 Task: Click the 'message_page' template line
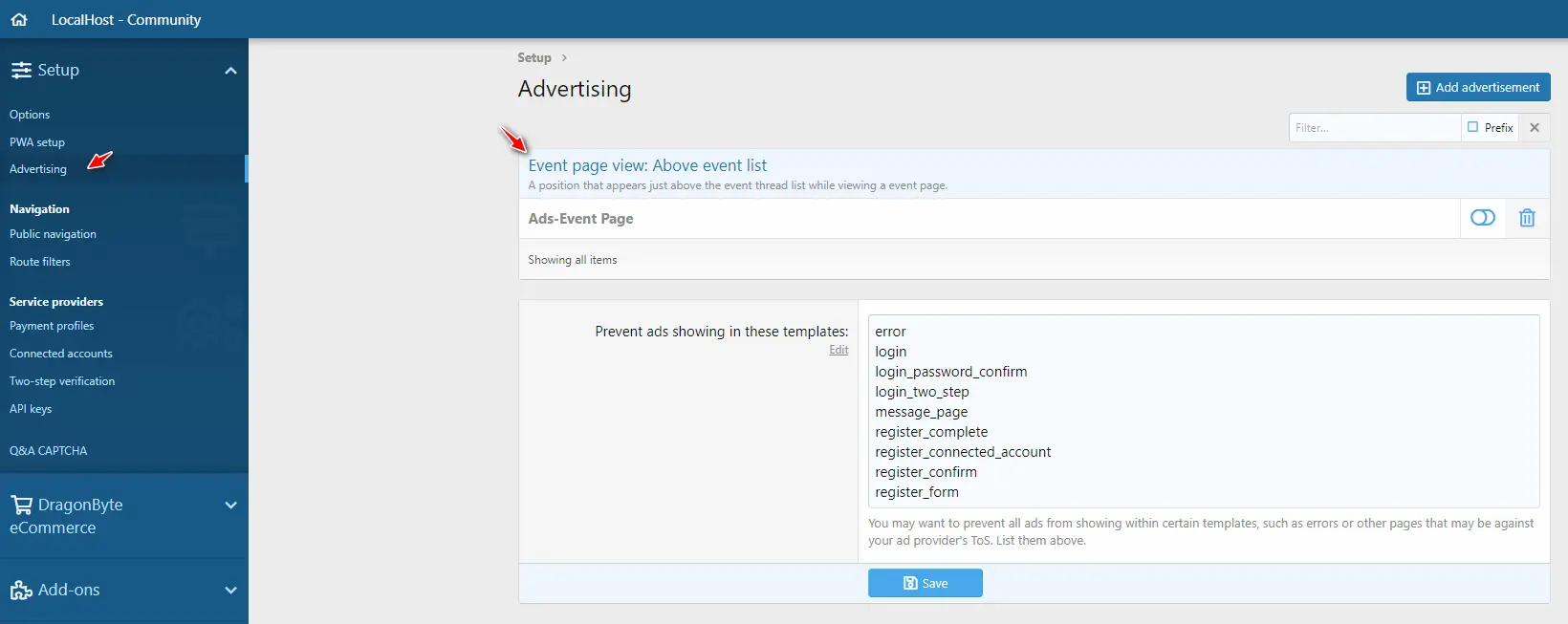pos(921,412)
